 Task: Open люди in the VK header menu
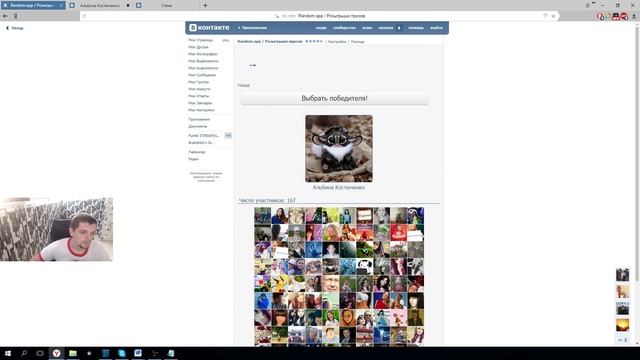click(x=321, y=28)
